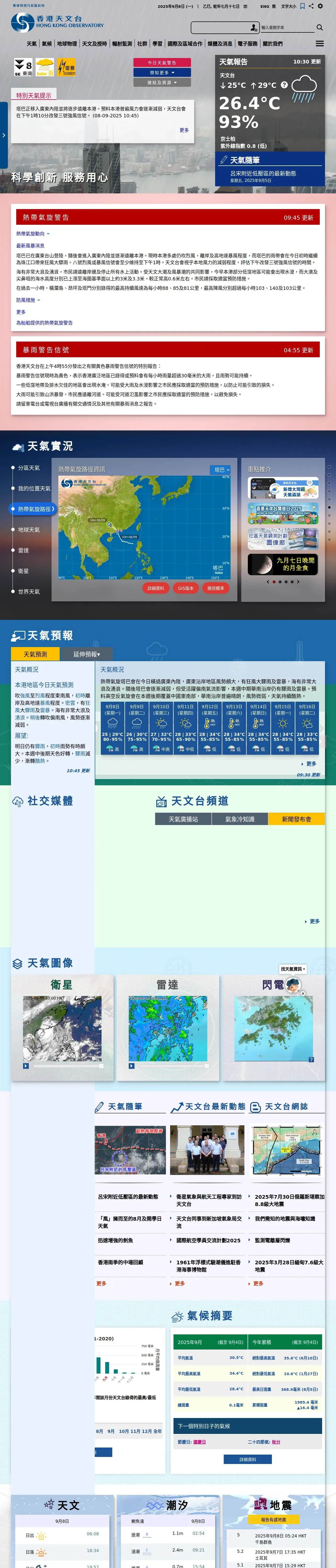Select 衛星 in weather conditions list
Image resolution: width=336 pixels, height=1568 pixels.
coord(23,571)
